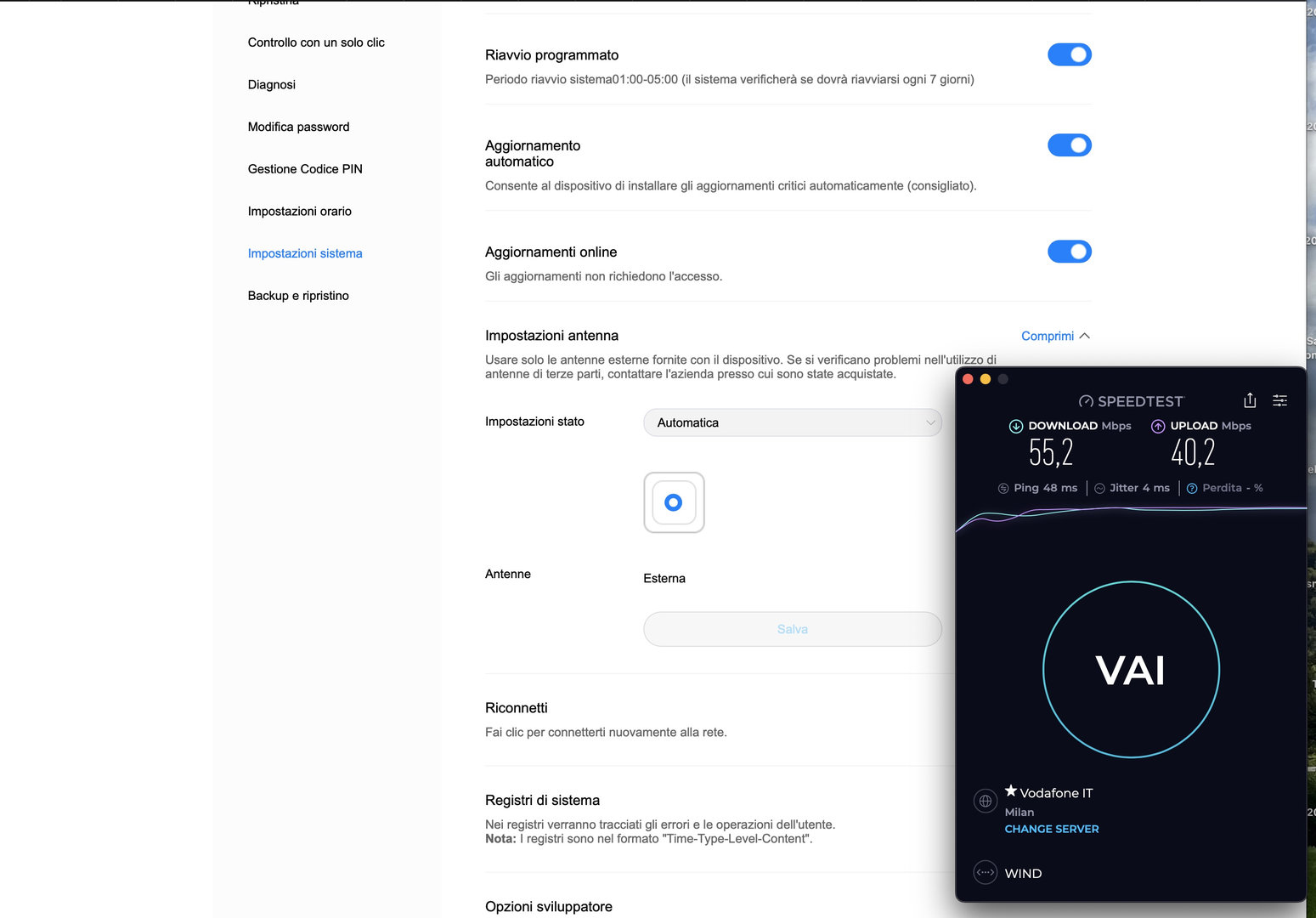Disable the Riavvio programmato toggle

click(x=1070, y=54)
